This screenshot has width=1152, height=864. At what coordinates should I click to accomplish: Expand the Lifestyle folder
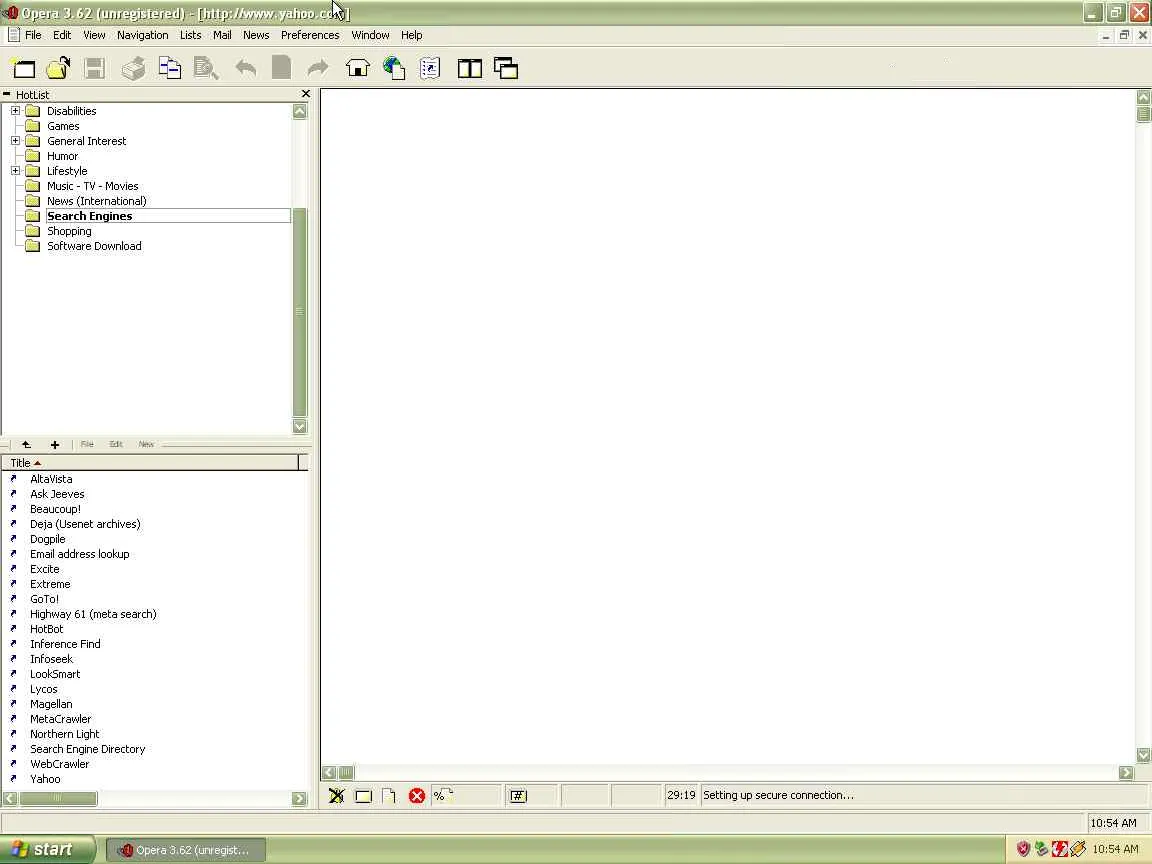[x=15, y=171]
